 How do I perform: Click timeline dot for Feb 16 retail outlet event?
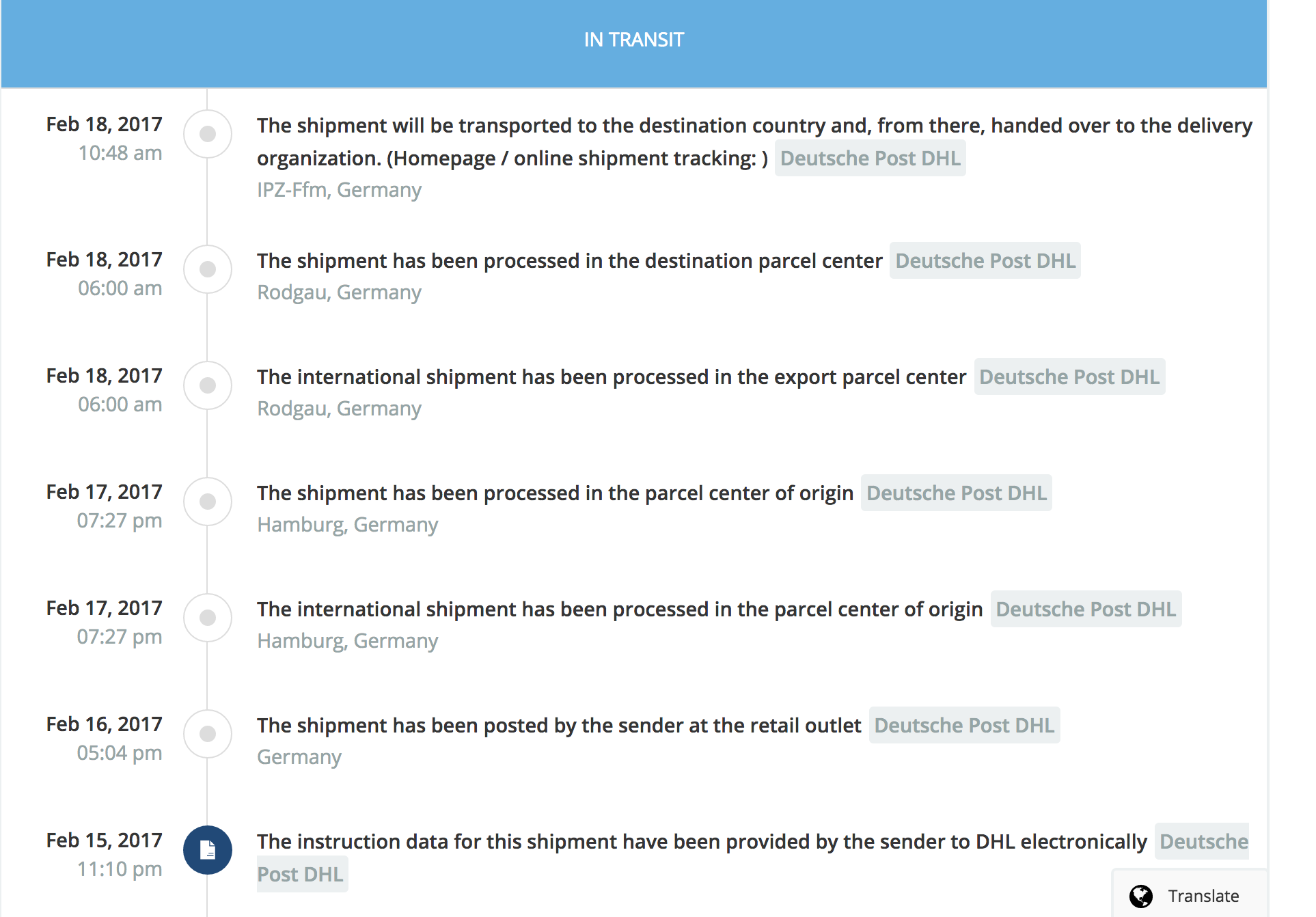coord(208,734)
